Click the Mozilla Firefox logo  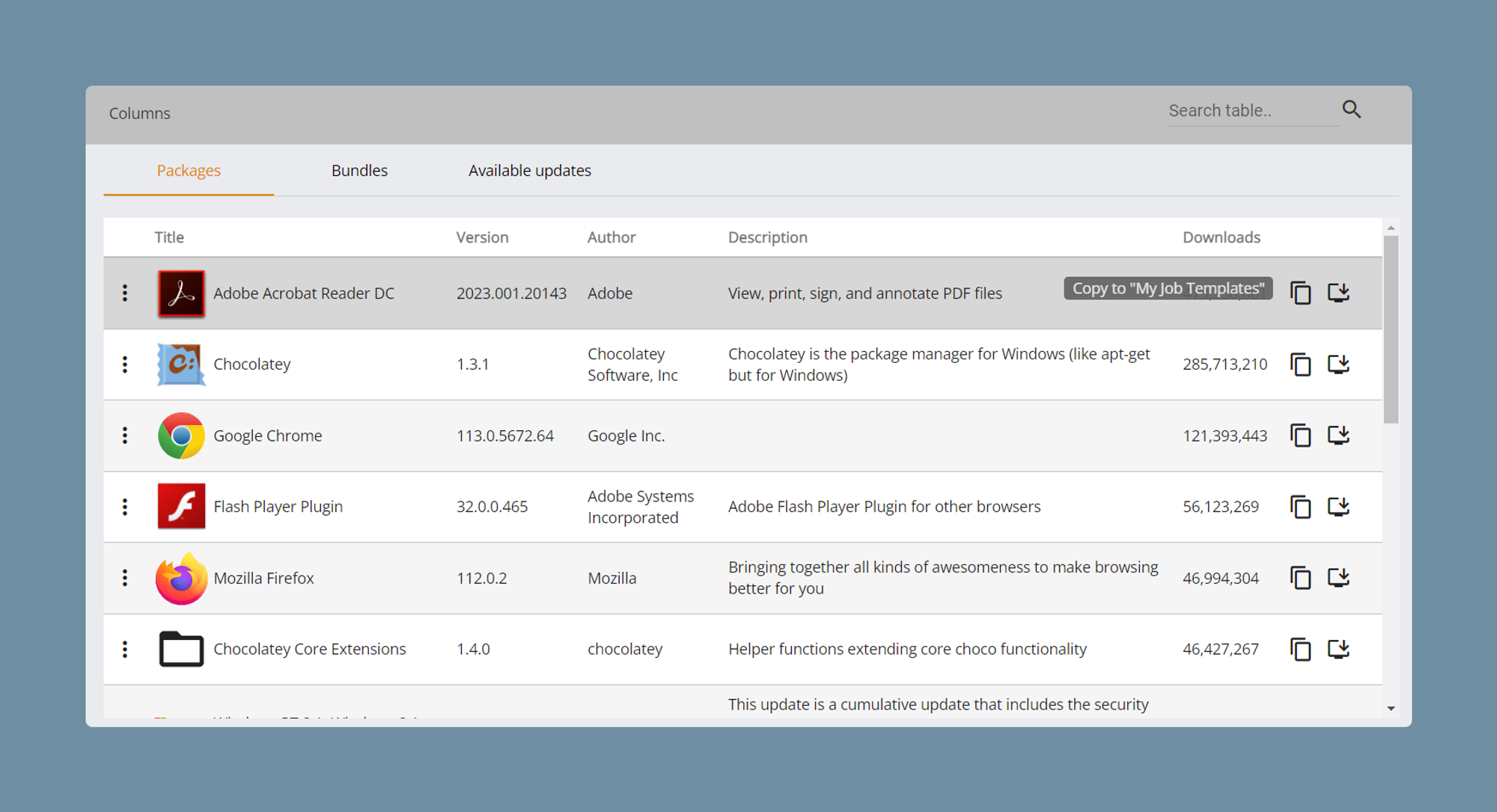[x=181, y=578]
